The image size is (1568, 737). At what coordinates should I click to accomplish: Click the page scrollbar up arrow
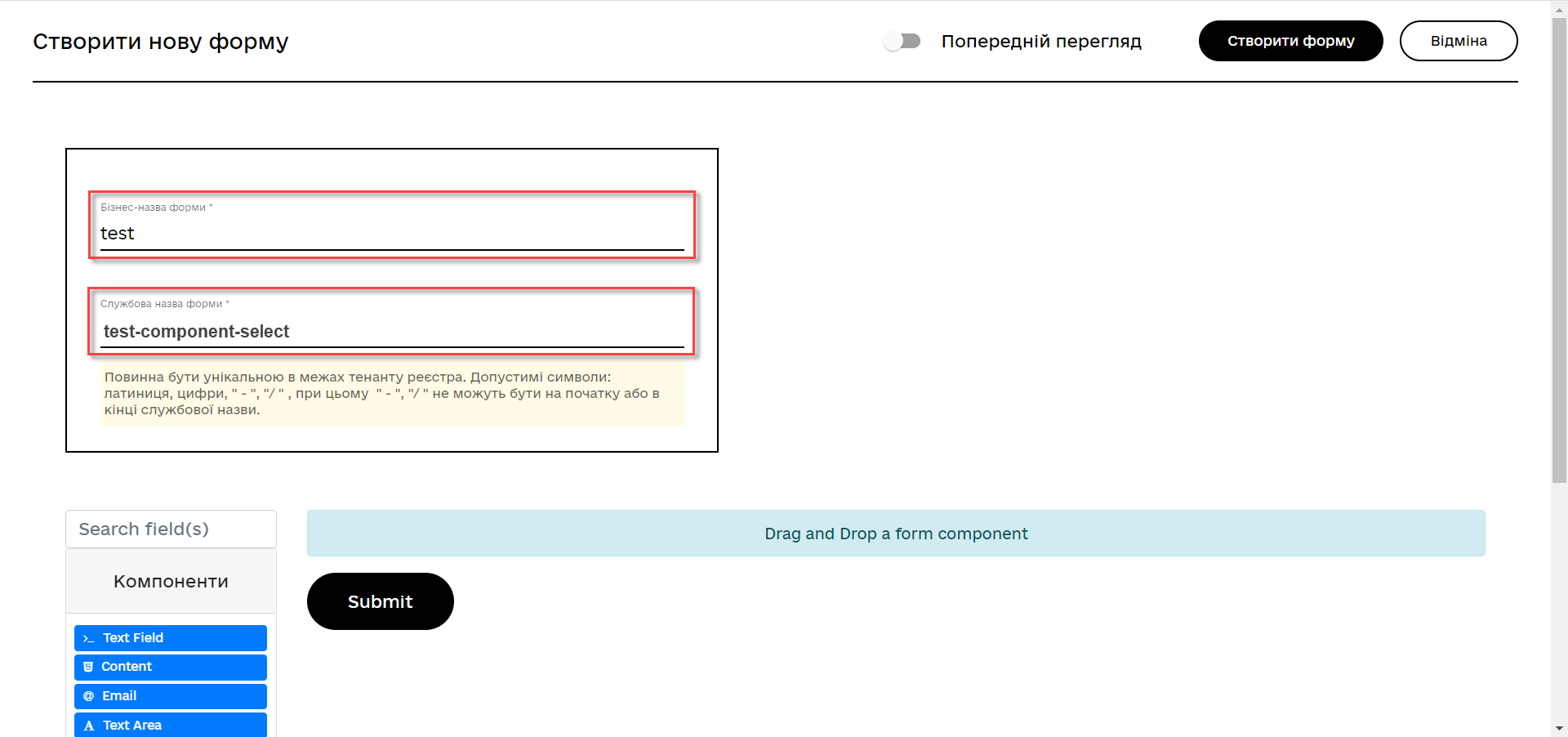click(x=1559, y=8)
